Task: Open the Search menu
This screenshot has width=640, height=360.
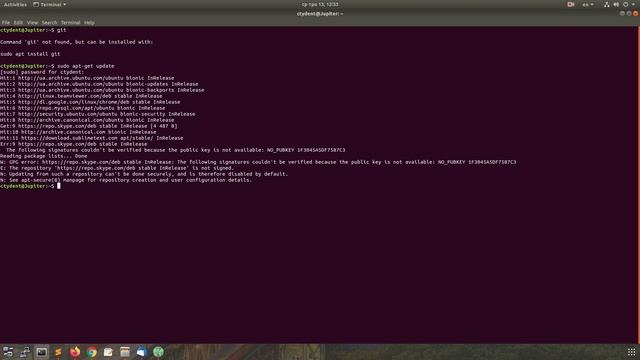Action: pos(49,22)
